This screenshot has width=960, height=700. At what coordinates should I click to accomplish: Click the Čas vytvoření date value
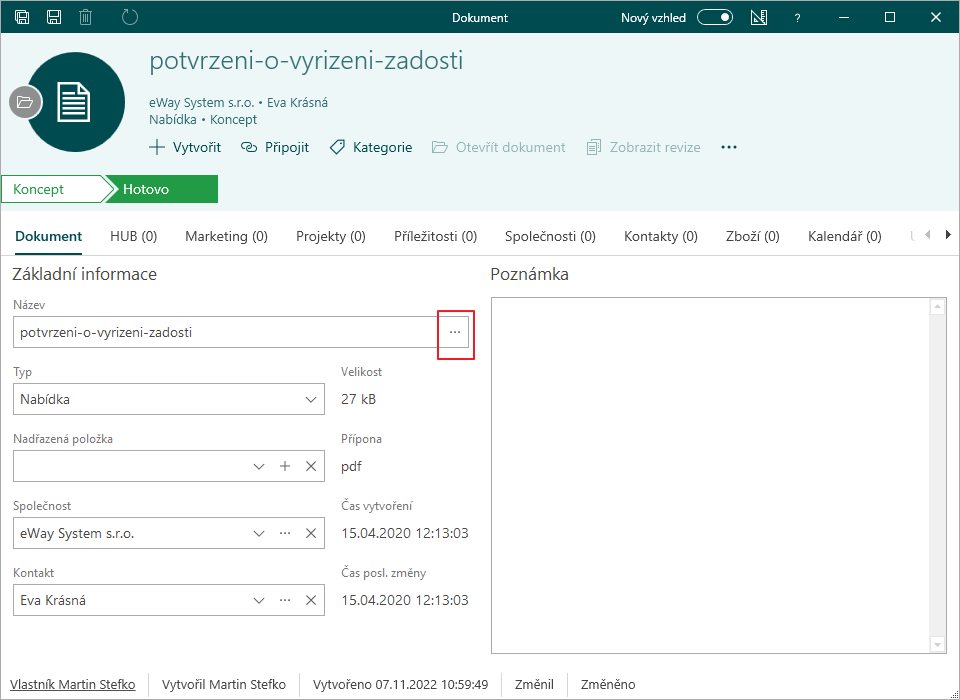(405, 533)
